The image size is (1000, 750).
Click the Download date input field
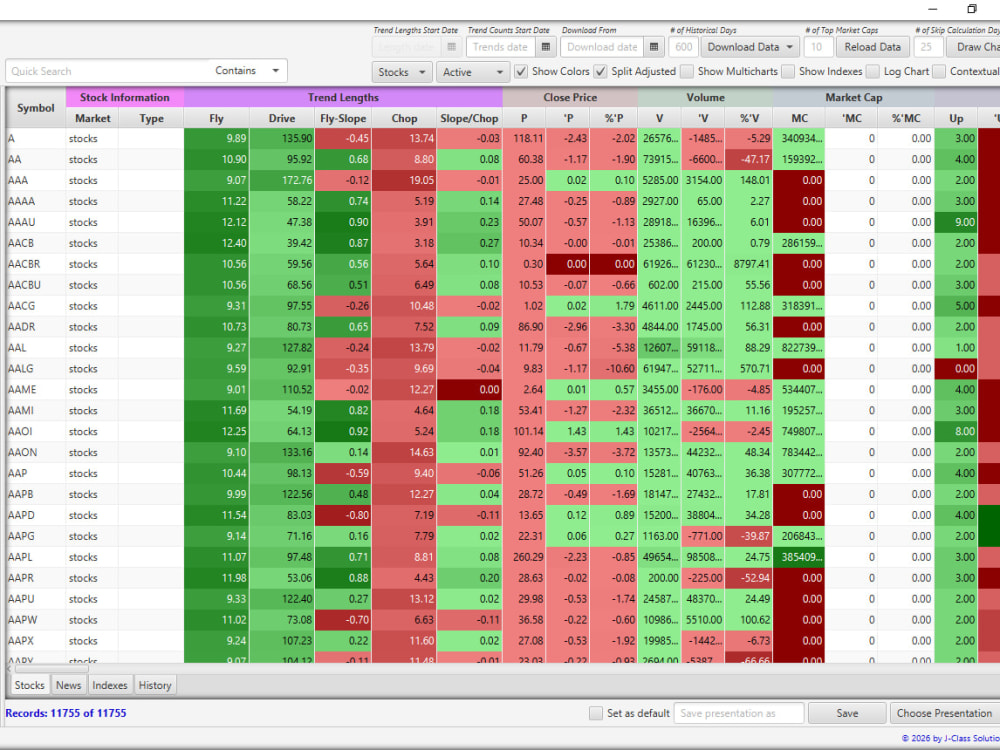[603, 47]
